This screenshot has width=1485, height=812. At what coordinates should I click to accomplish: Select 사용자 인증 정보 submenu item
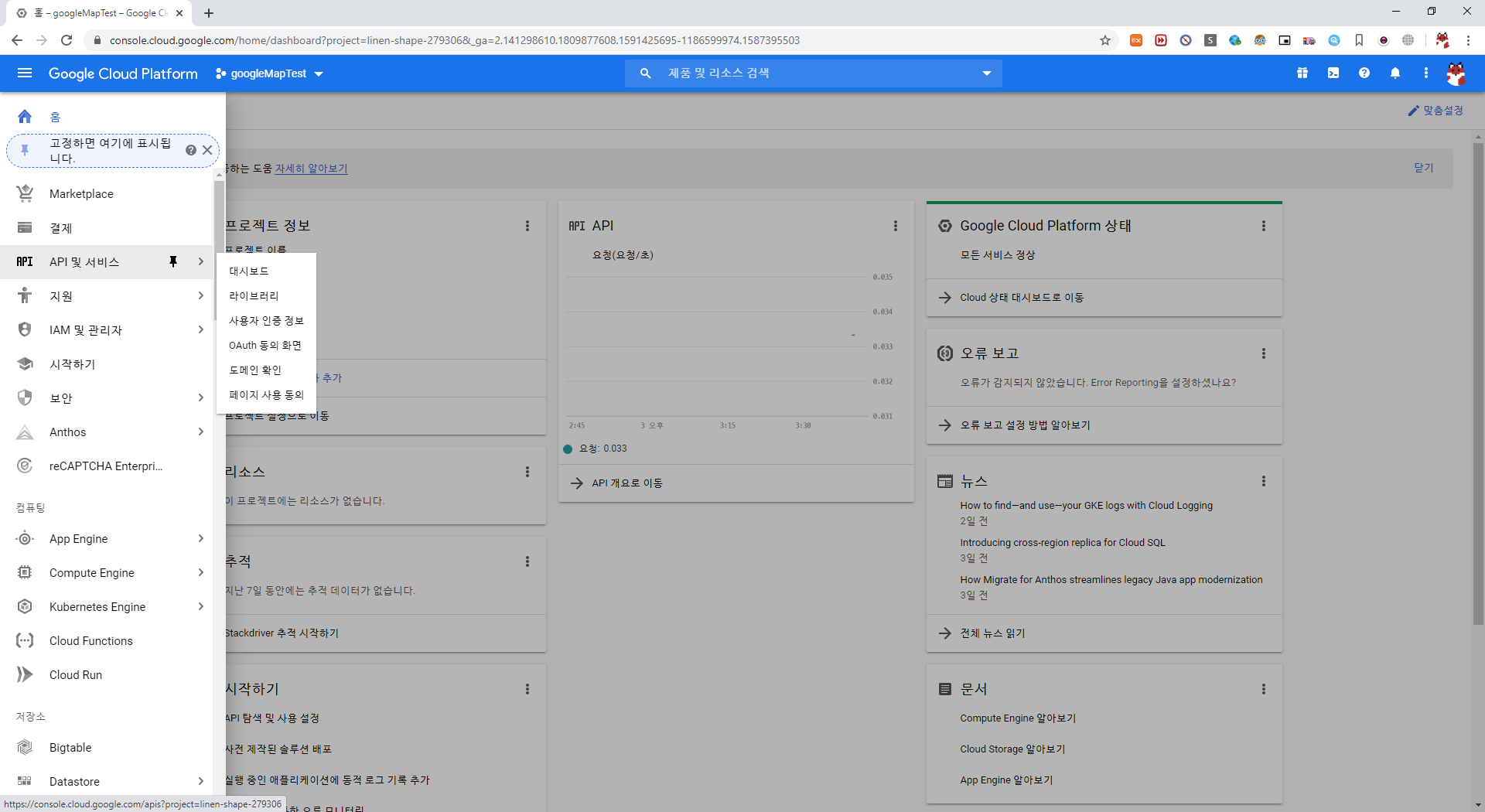pos(267,321)
